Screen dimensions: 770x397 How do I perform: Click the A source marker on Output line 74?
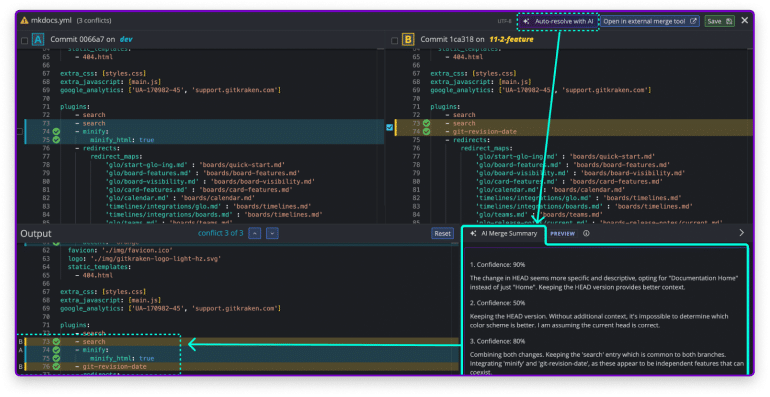[20, 350]
